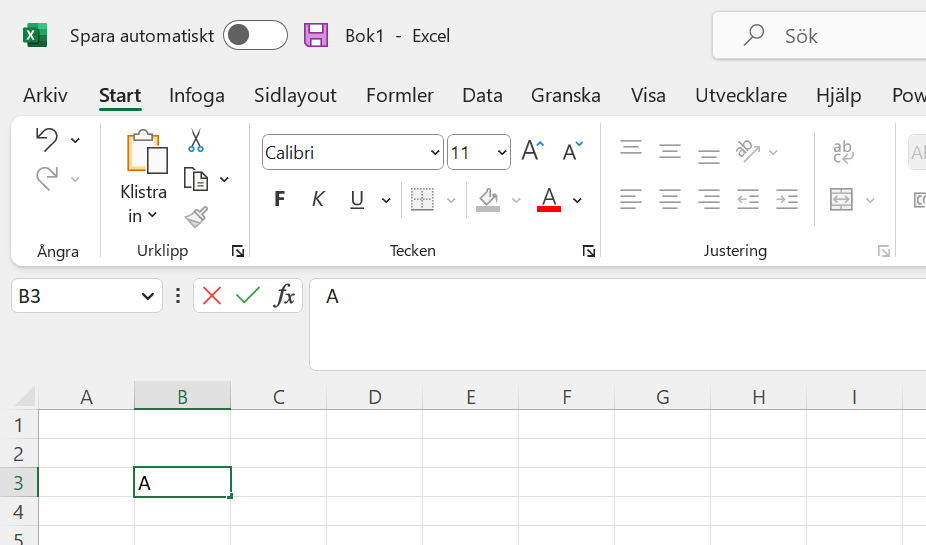Open the Data tab

click(x=482, y=95)
